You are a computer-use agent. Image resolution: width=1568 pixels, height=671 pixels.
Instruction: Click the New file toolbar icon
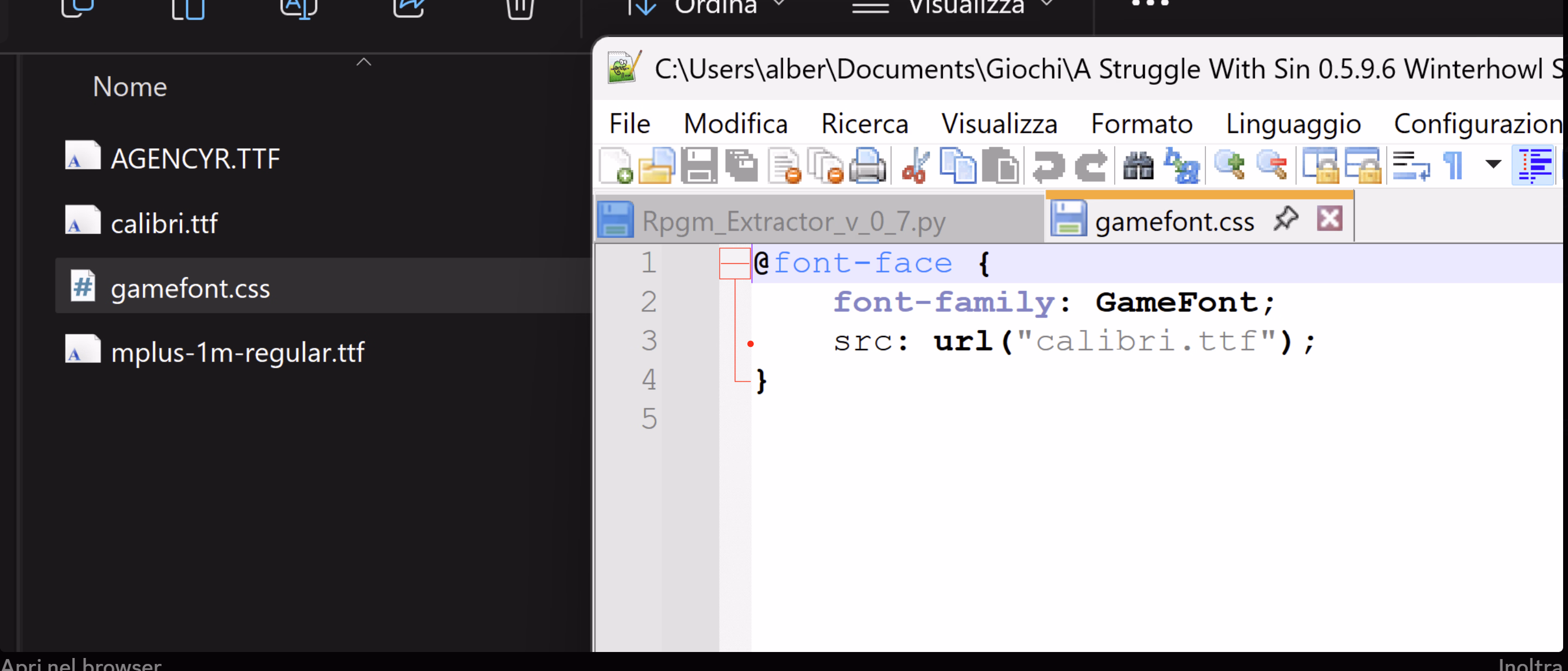point(615,165)
